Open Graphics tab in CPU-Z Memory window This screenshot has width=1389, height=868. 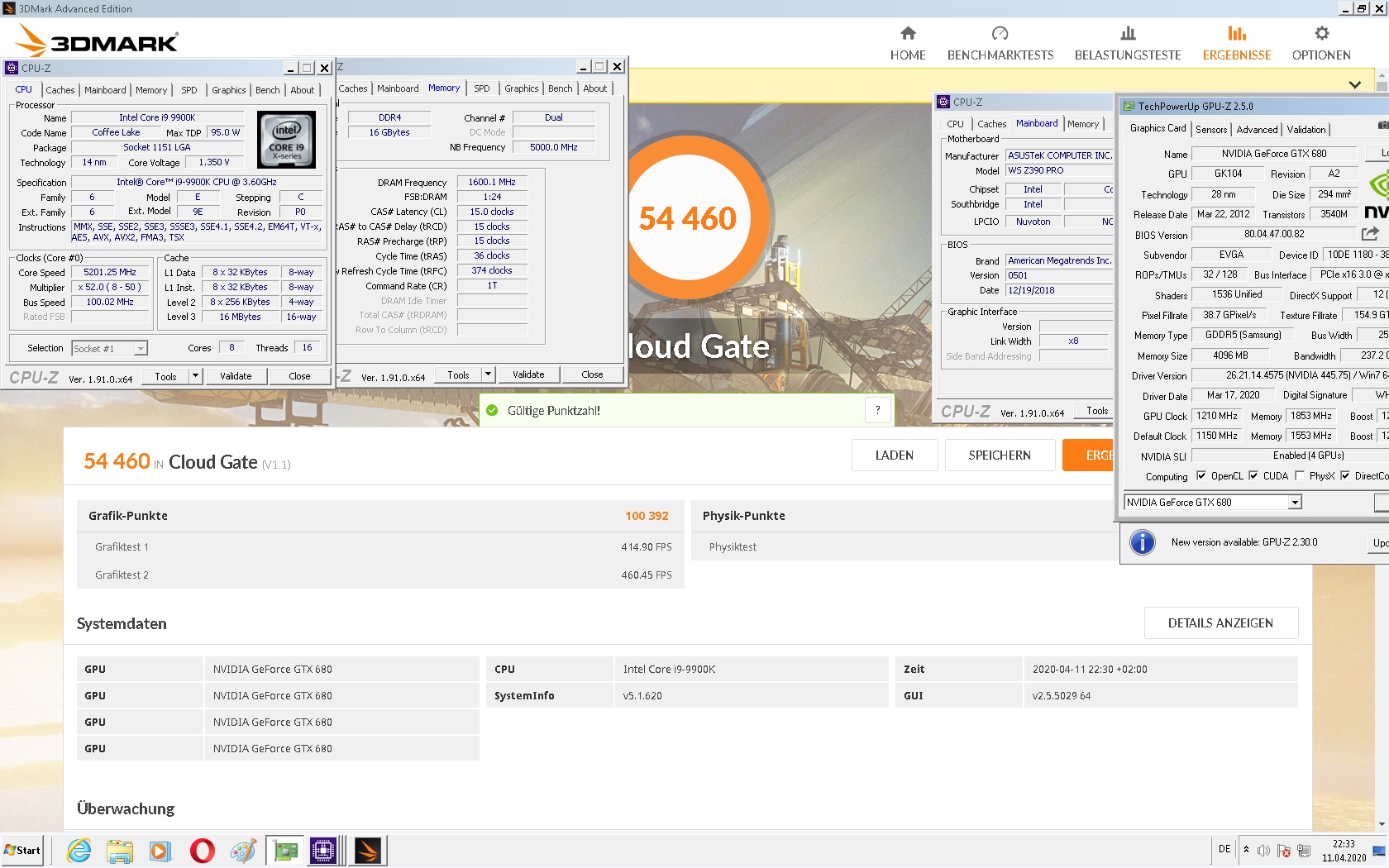pyautogui.click(x=522, y=88)
